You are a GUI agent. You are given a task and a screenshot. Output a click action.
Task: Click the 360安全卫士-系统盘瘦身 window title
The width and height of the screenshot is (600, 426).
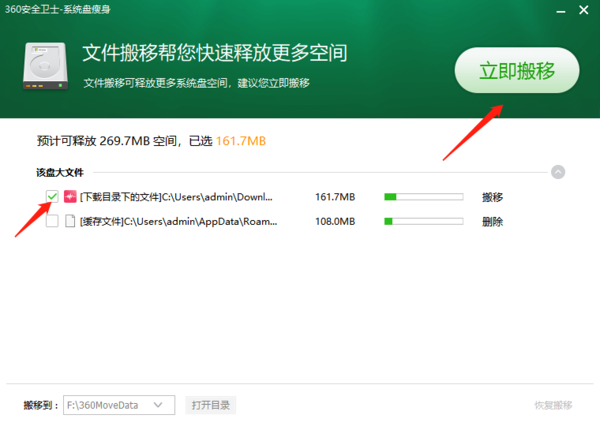[x=57, y=9]
